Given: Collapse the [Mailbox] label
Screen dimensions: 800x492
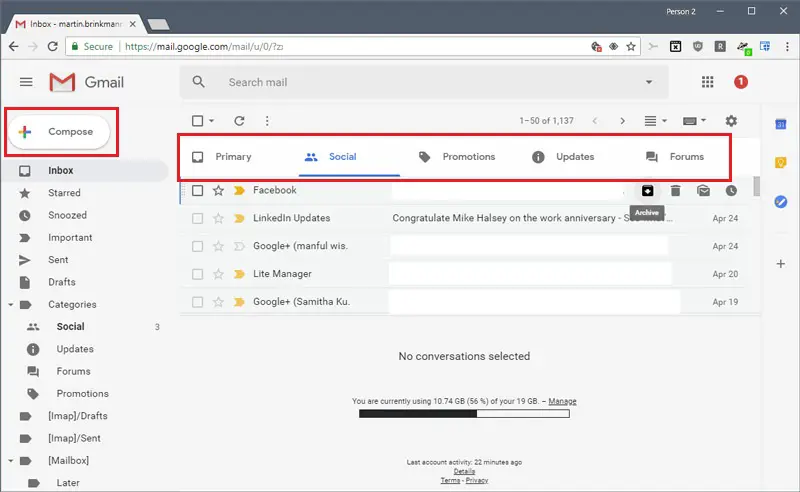Looking at the screenshot, I should click(10, 461).
